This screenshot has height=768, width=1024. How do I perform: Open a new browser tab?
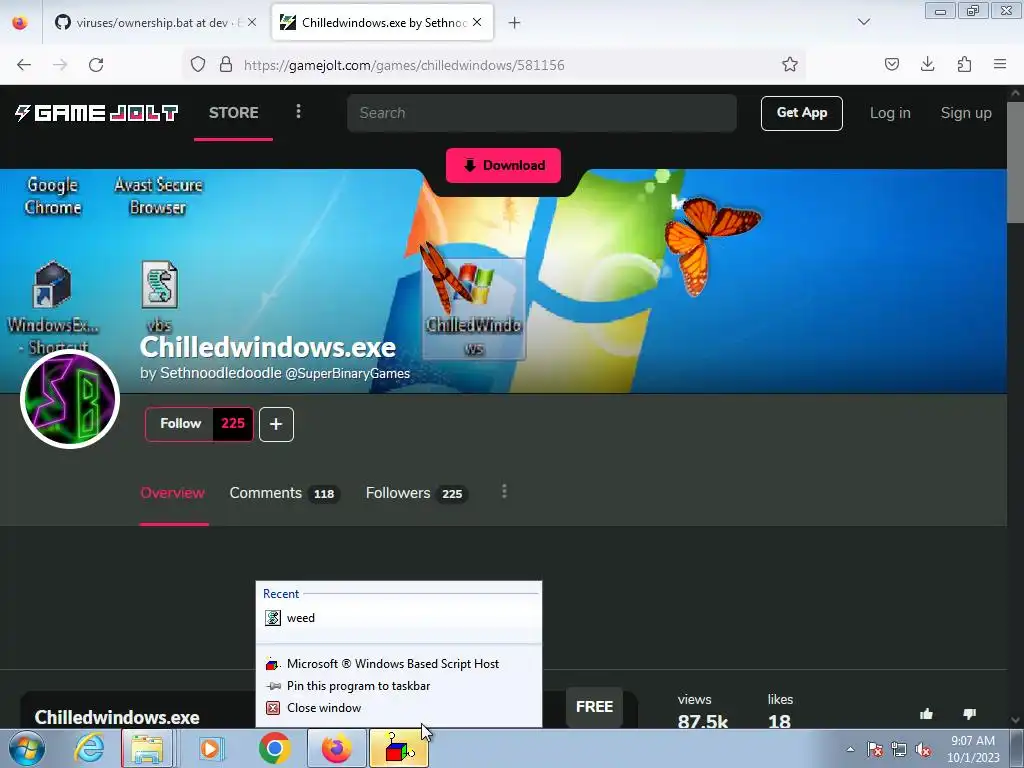click(515, 23)
